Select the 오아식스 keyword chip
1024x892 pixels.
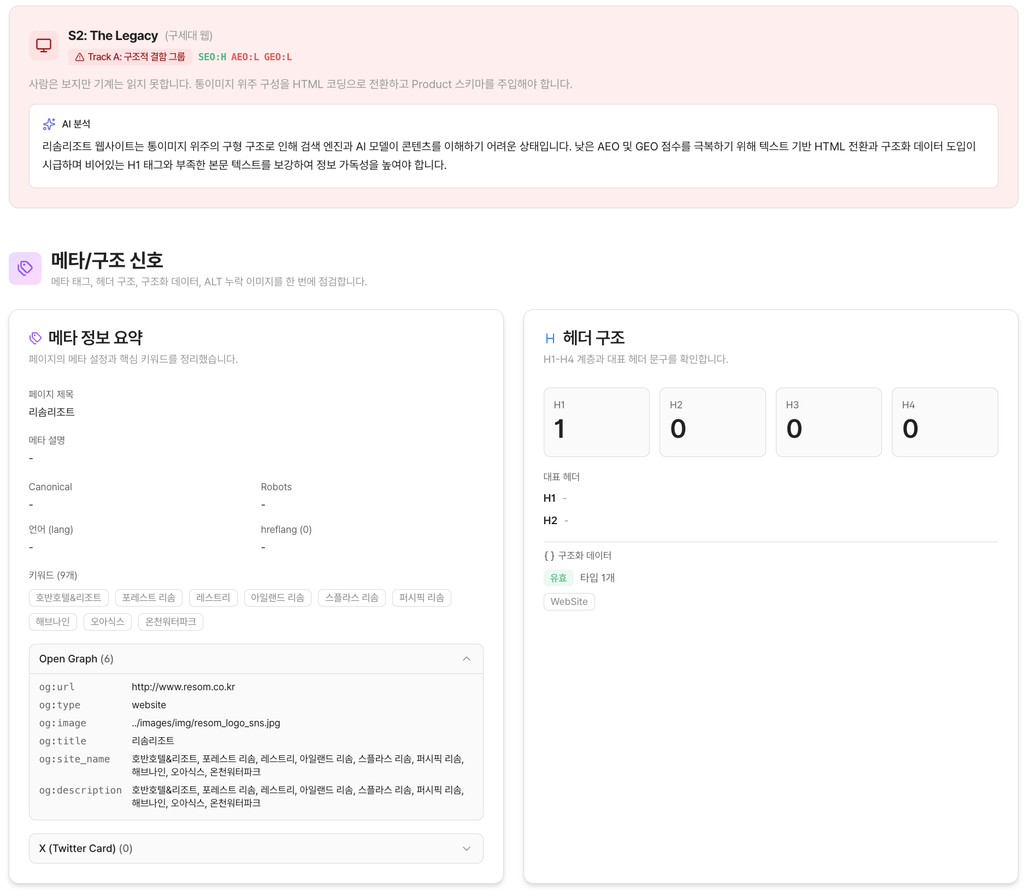tap(108, 622)
